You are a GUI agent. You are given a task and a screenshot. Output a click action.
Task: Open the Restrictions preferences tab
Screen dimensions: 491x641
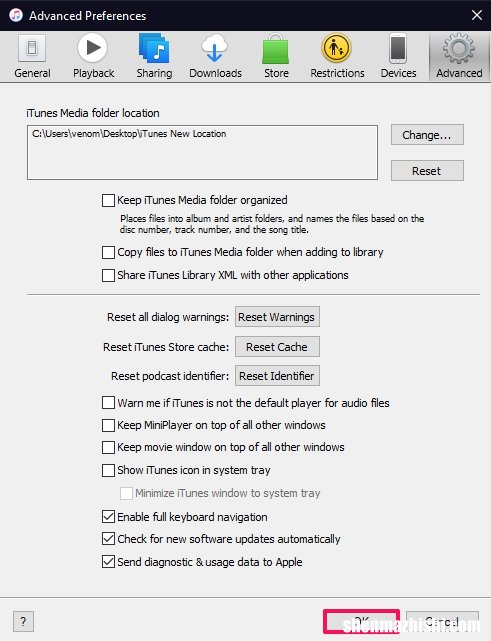(x=337, y=56)
